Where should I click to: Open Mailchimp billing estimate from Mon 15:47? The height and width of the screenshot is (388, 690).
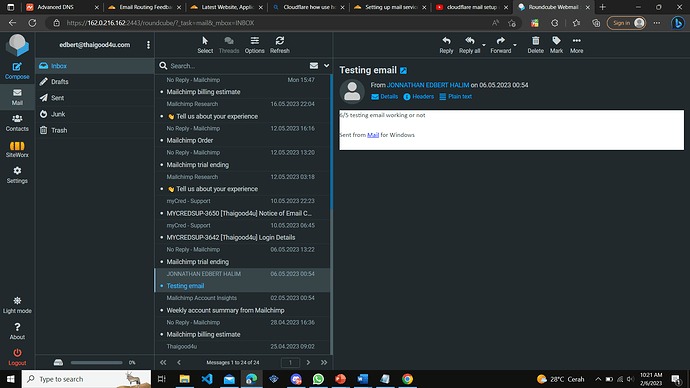pos(242,86)
